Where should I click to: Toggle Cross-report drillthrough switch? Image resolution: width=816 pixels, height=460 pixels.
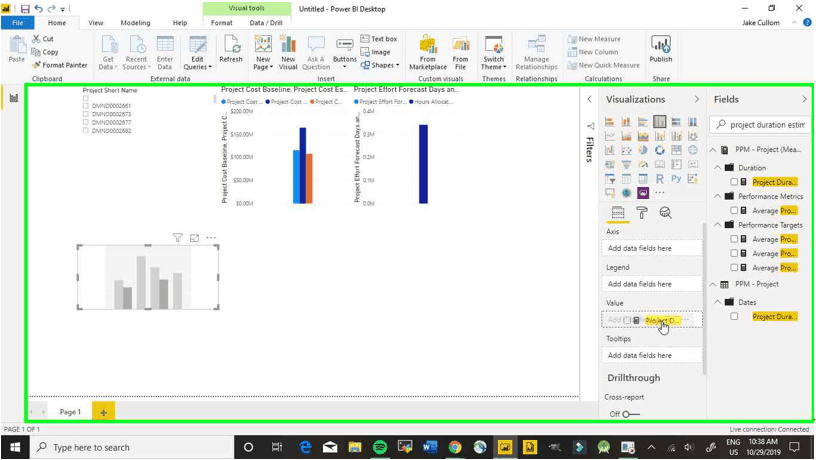[631, 414]
